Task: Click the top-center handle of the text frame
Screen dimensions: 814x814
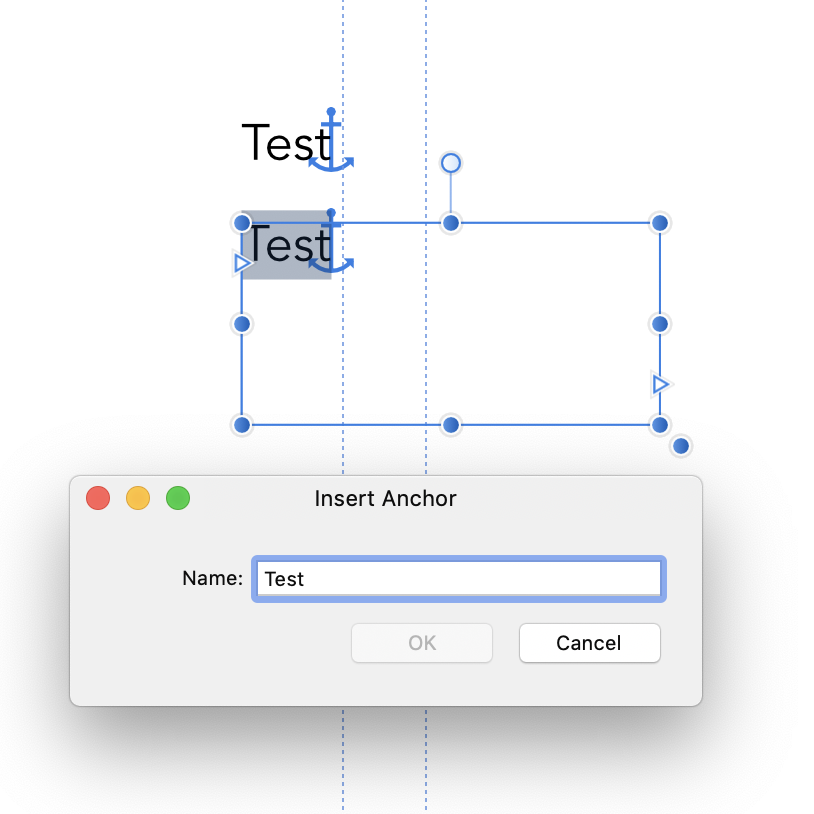Action: [x=451, y=223]
